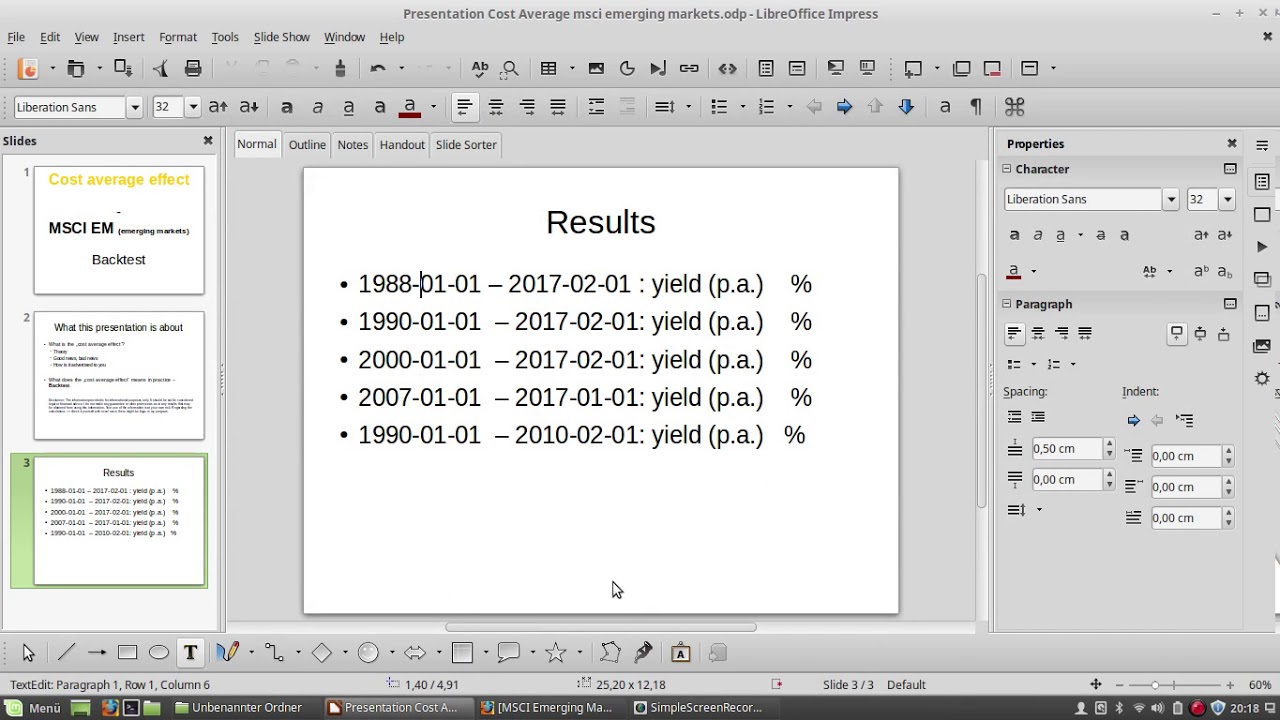Select slide 2 thumbnail What this presentation is about

119,376
